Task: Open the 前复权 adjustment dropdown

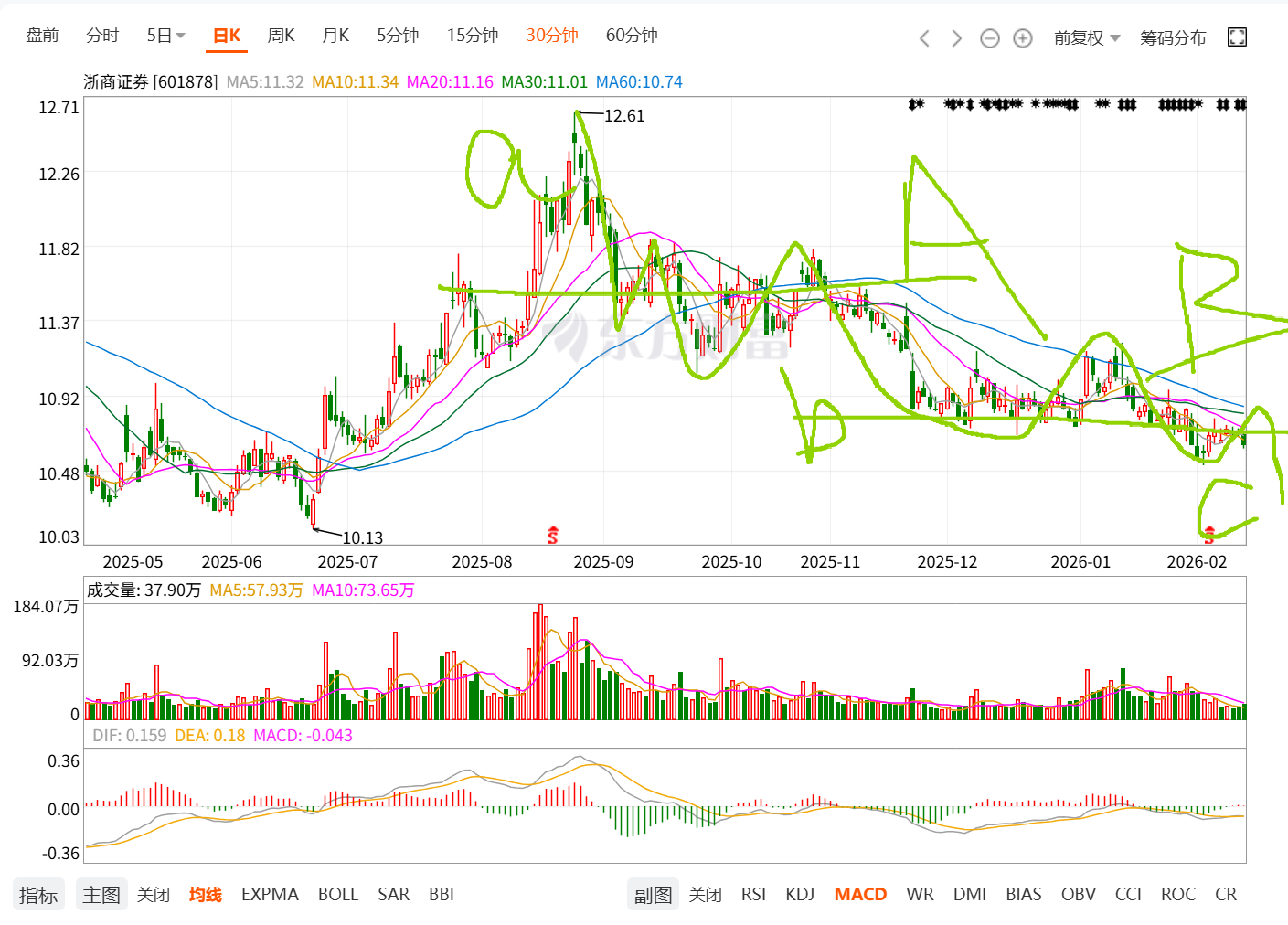Action: [1086, 37]
